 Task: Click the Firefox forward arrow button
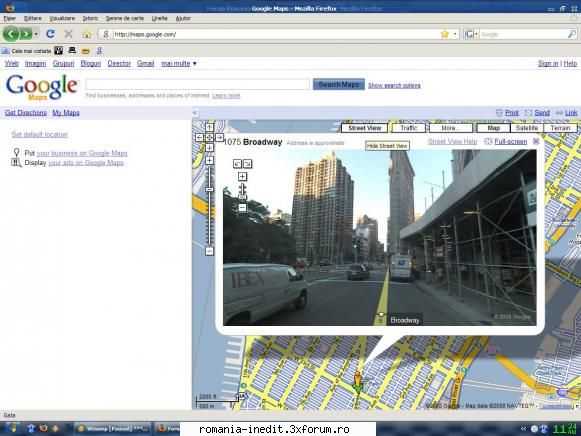(x=26, y=34)
